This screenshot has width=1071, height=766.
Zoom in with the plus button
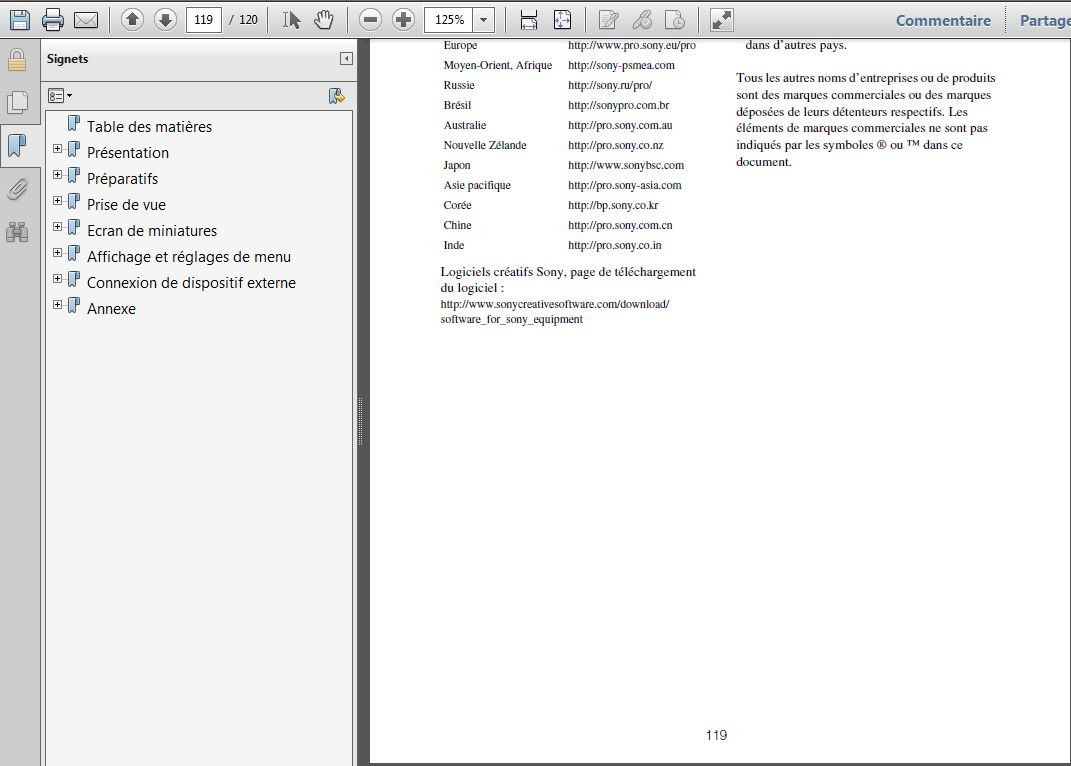coord(403,20)
